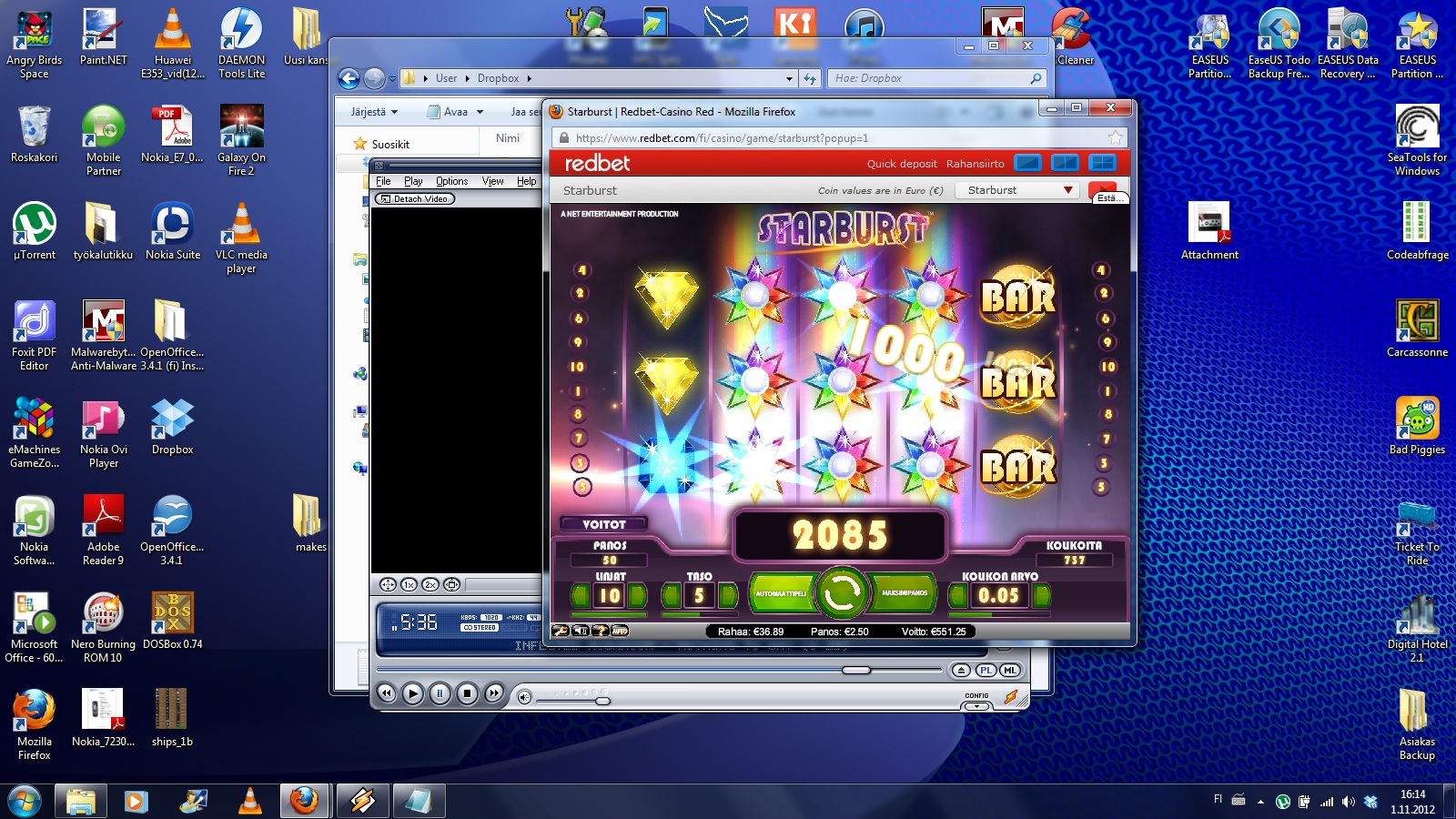Select the single-game layout icon on redbet
Image resolution: width=1456 pixels, height=819 pixels.
coord(1027,163)
